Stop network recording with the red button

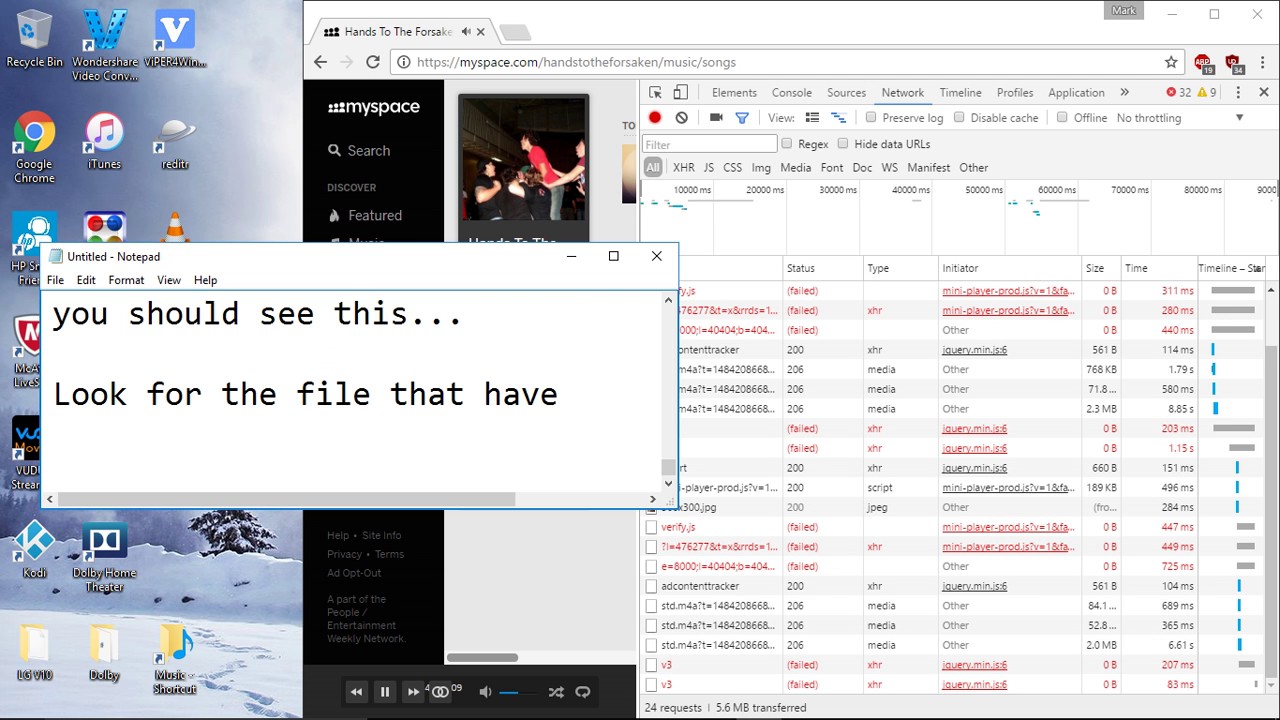click(x=655, y=118)
